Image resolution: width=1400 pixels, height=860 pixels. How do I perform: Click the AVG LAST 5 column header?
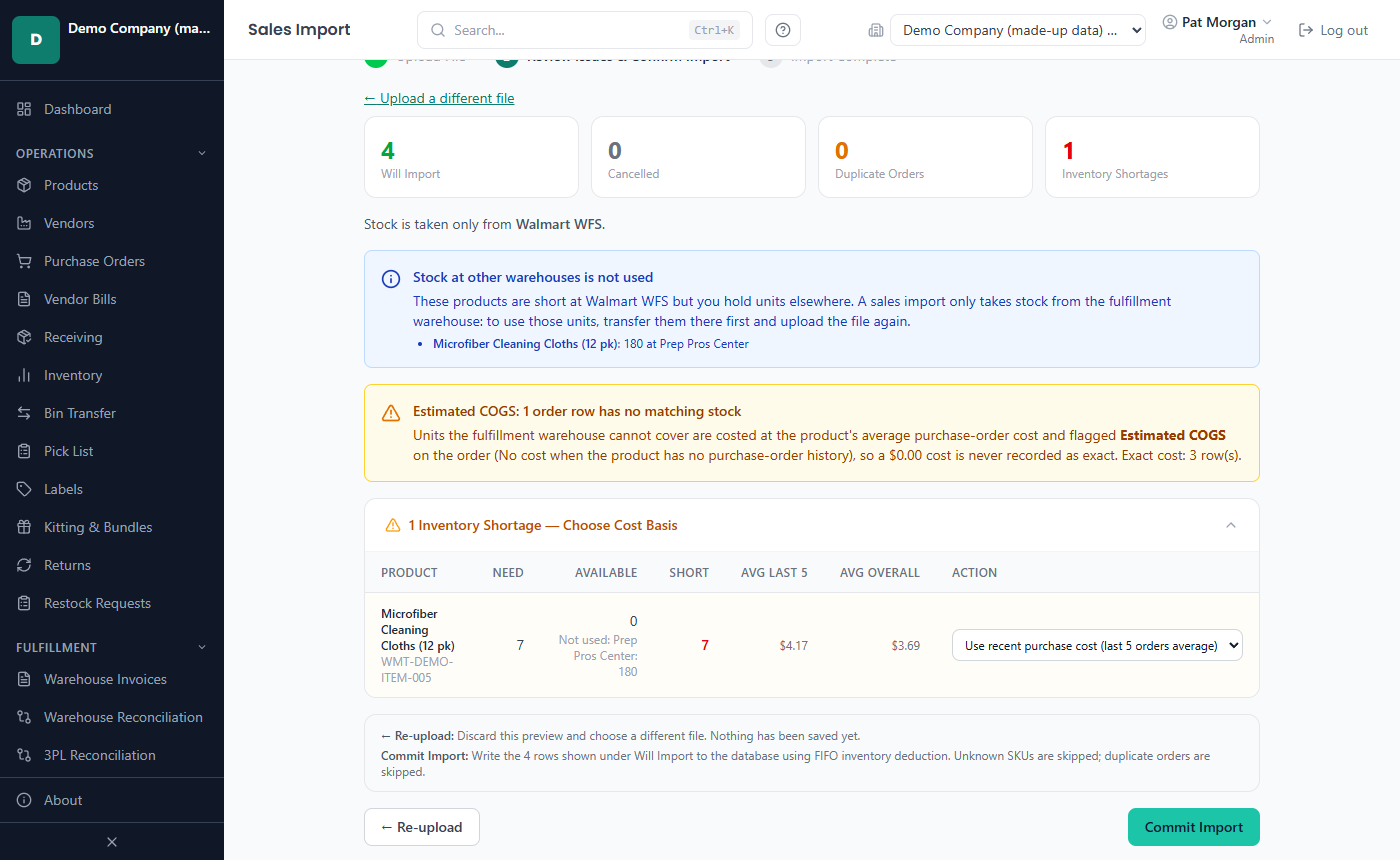[774, 573]
